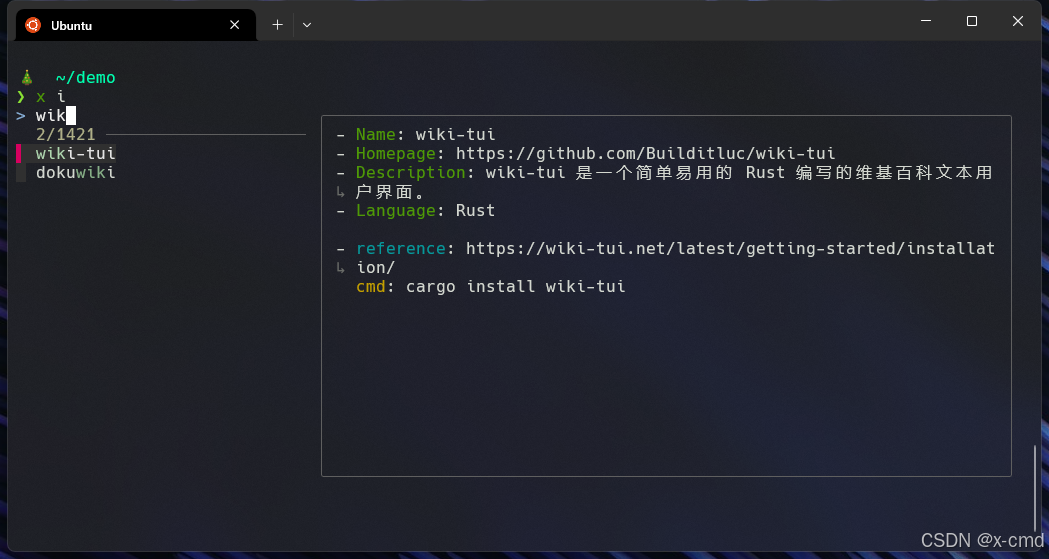
Task: Click the ~/demo directory path
Action: tap(86, 78)
